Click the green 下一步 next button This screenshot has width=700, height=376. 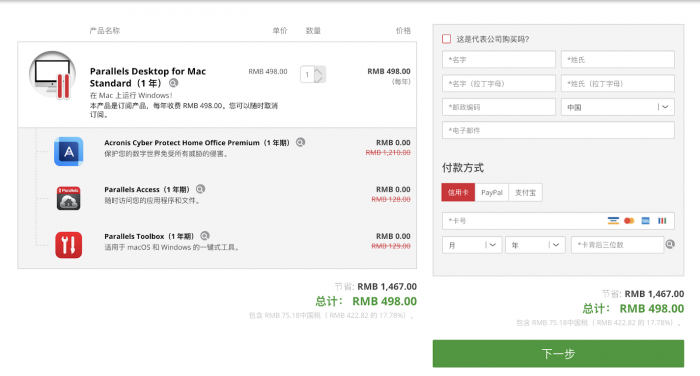coord(558,354)
